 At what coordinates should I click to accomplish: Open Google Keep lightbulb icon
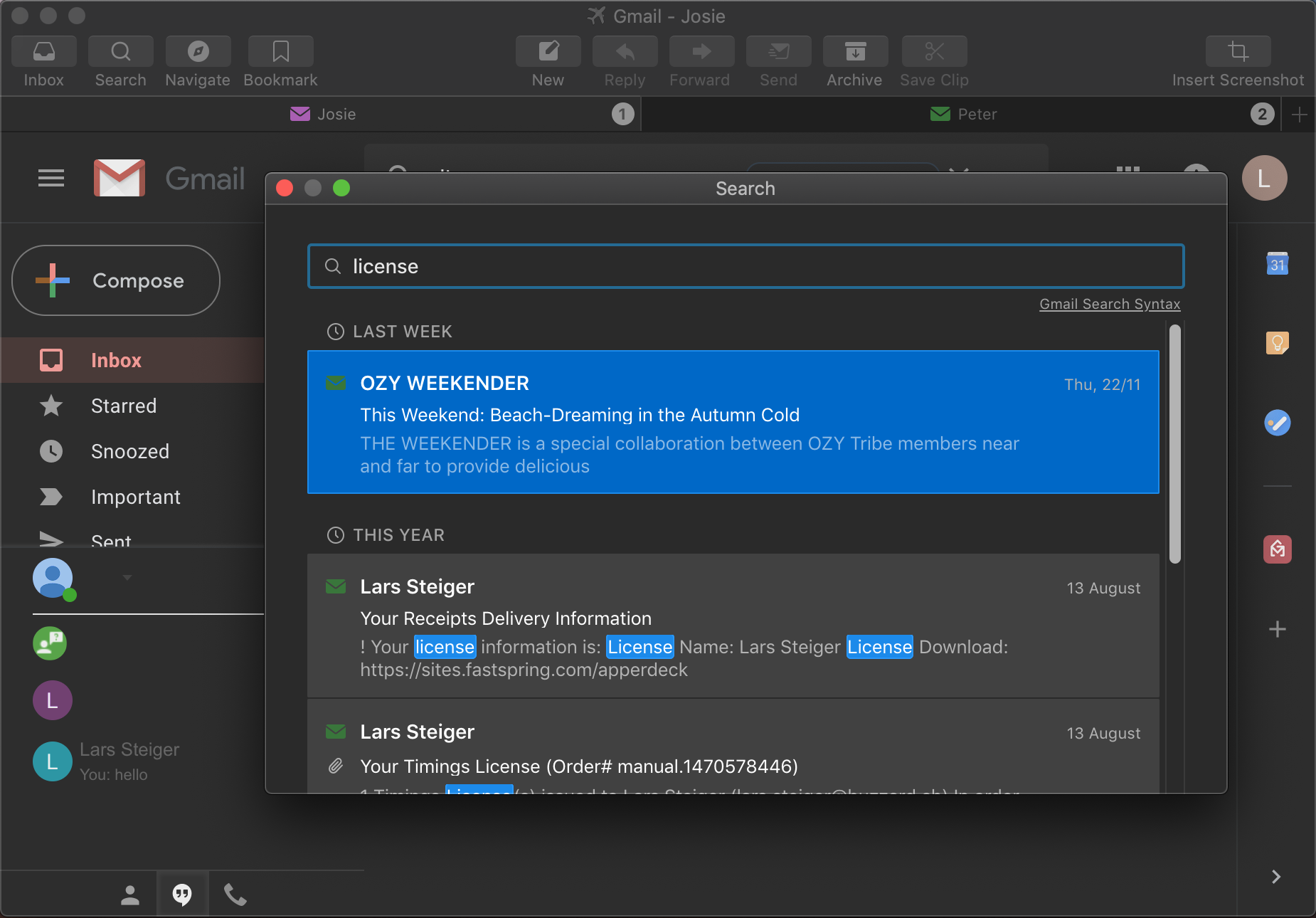coord(1278,344)
